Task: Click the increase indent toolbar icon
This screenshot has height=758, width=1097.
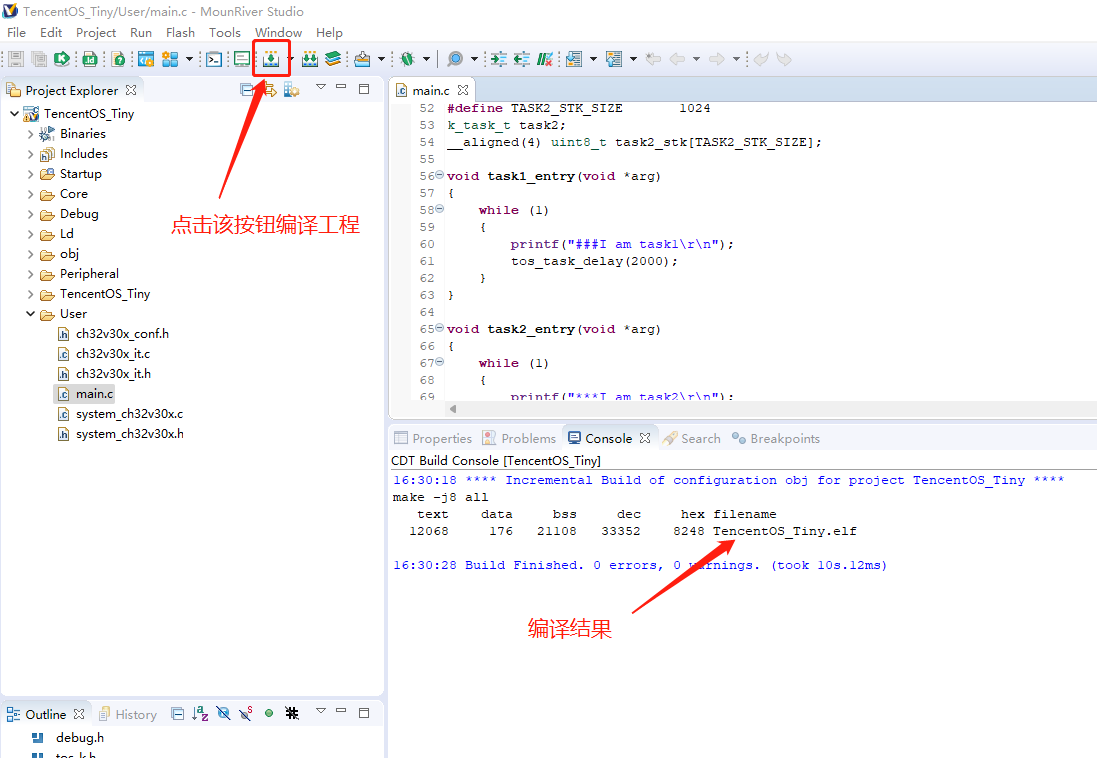Action: click(499, 59)
